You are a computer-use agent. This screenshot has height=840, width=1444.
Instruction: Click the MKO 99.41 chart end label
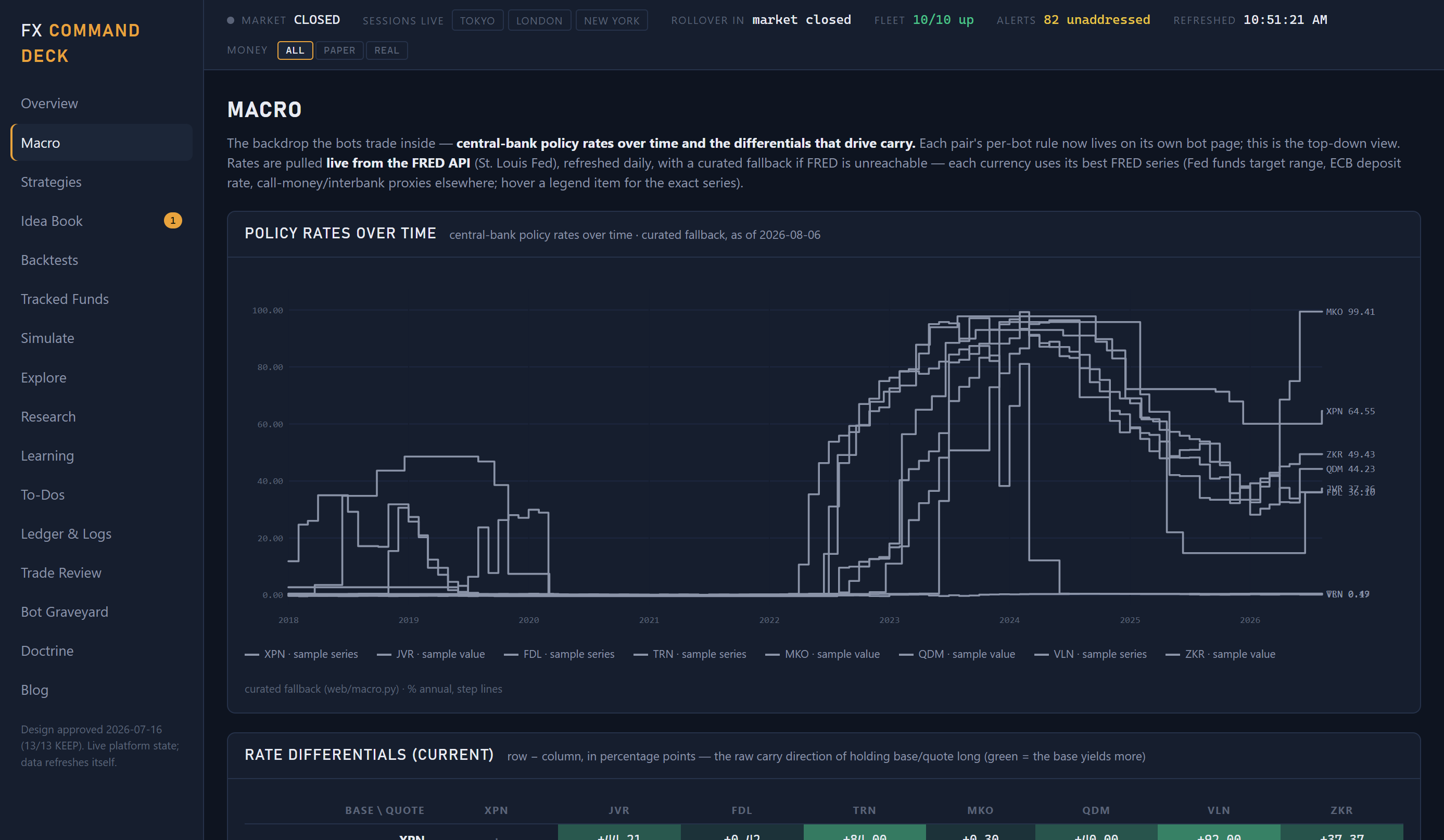coord(1350,312)
